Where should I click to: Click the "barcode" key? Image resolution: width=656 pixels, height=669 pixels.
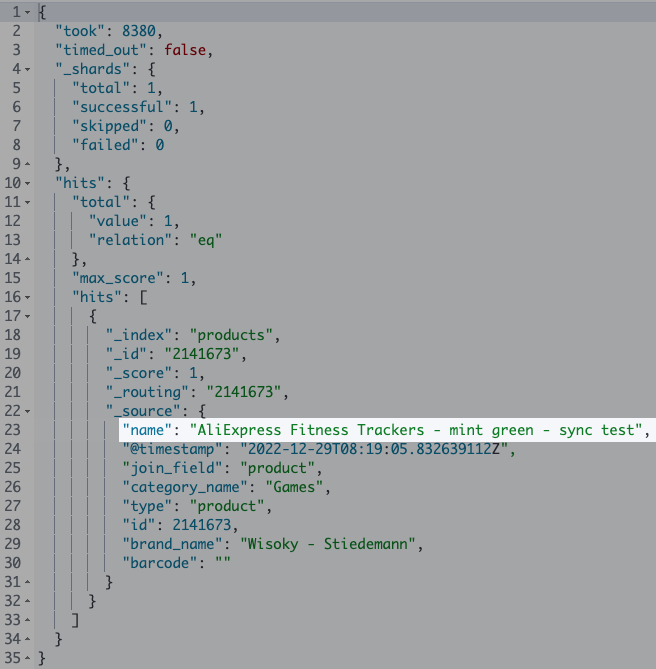[159, 563]
